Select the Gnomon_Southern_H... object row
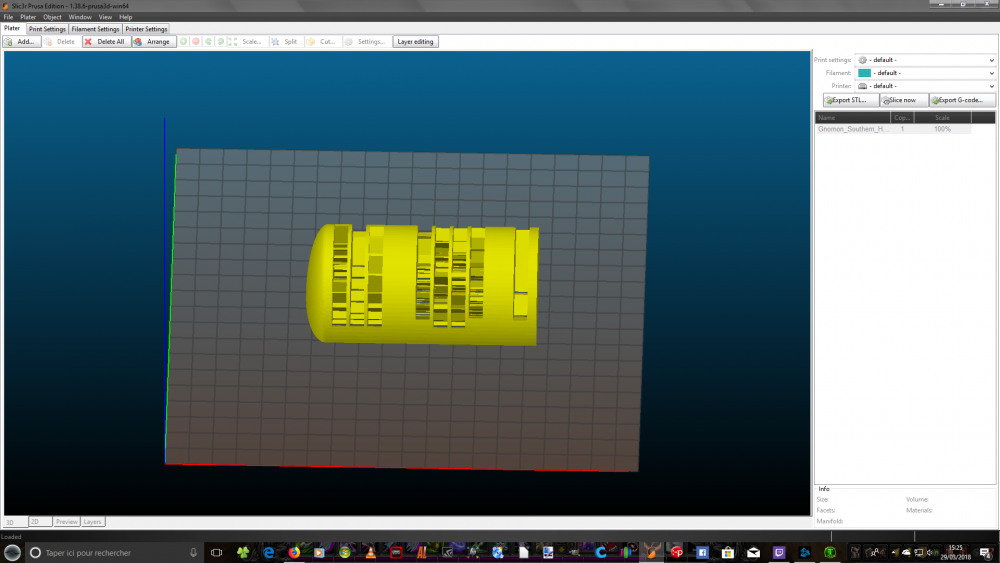1000x563 pixels. coord(893,129)
